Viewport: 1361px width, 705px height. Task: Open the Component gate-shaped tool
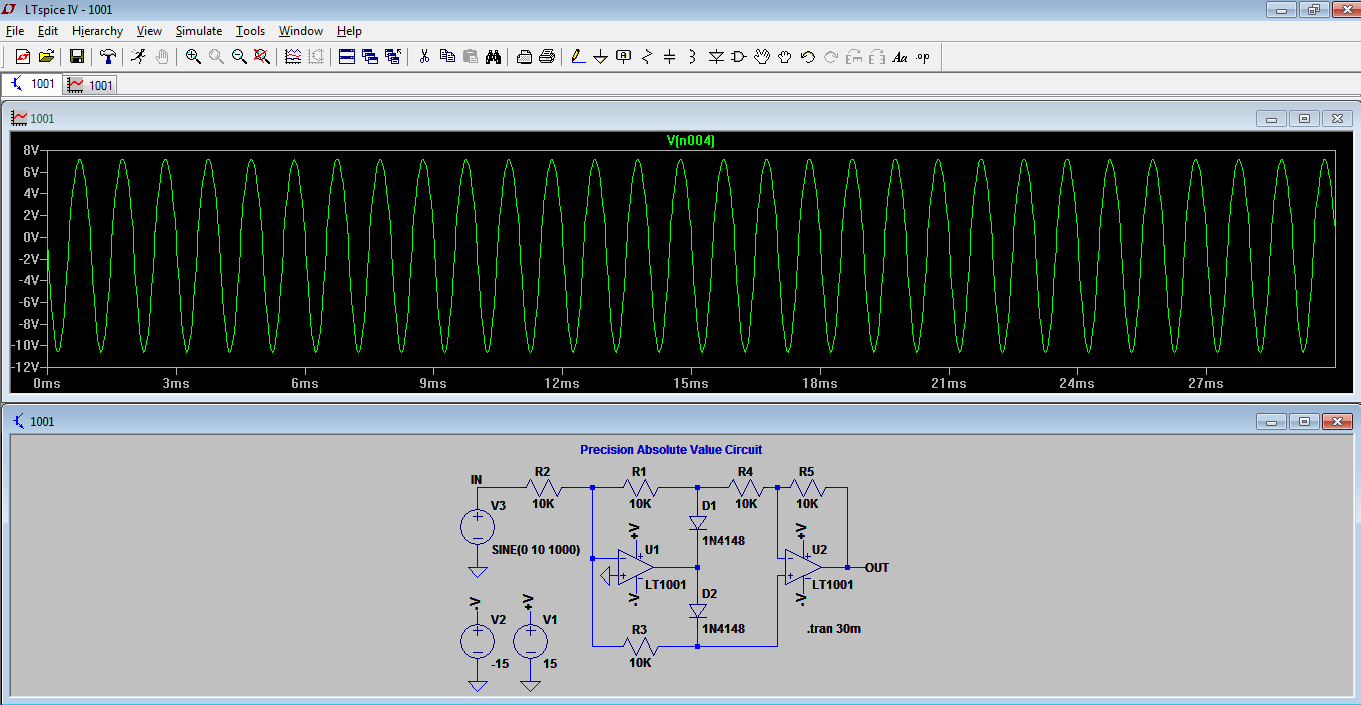pyautogui.click(x=739, y=57)
